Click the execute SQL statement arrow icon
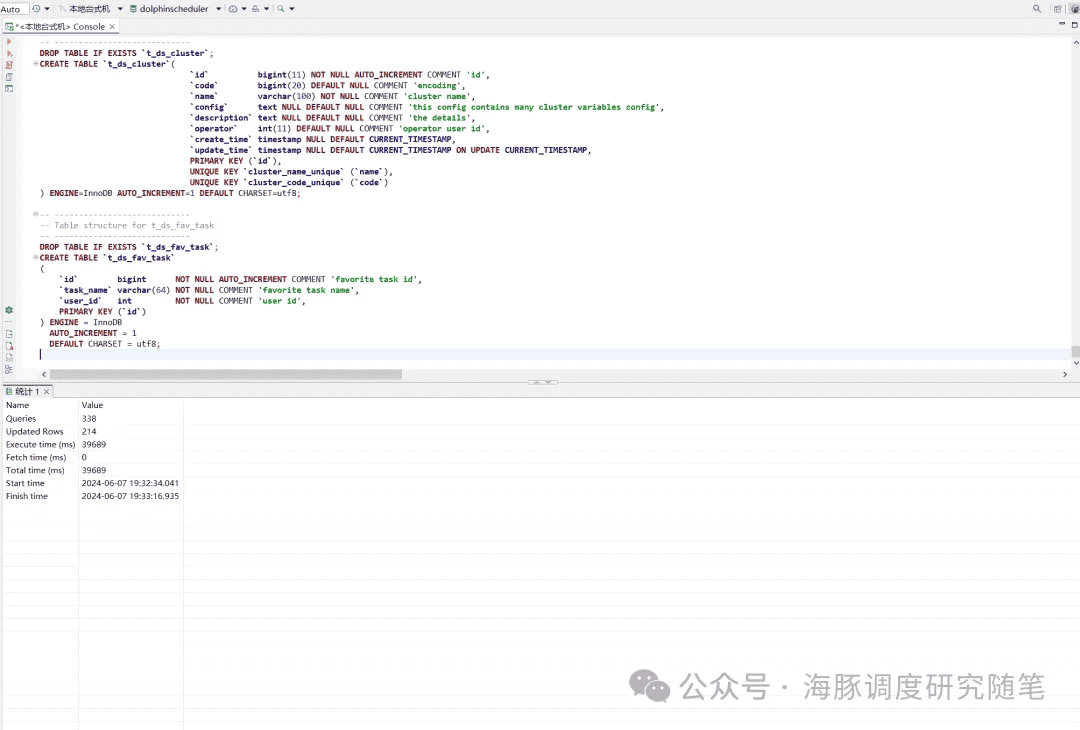Image resolution: width=1080 pixels, height=730 pixels. [9, 42]
